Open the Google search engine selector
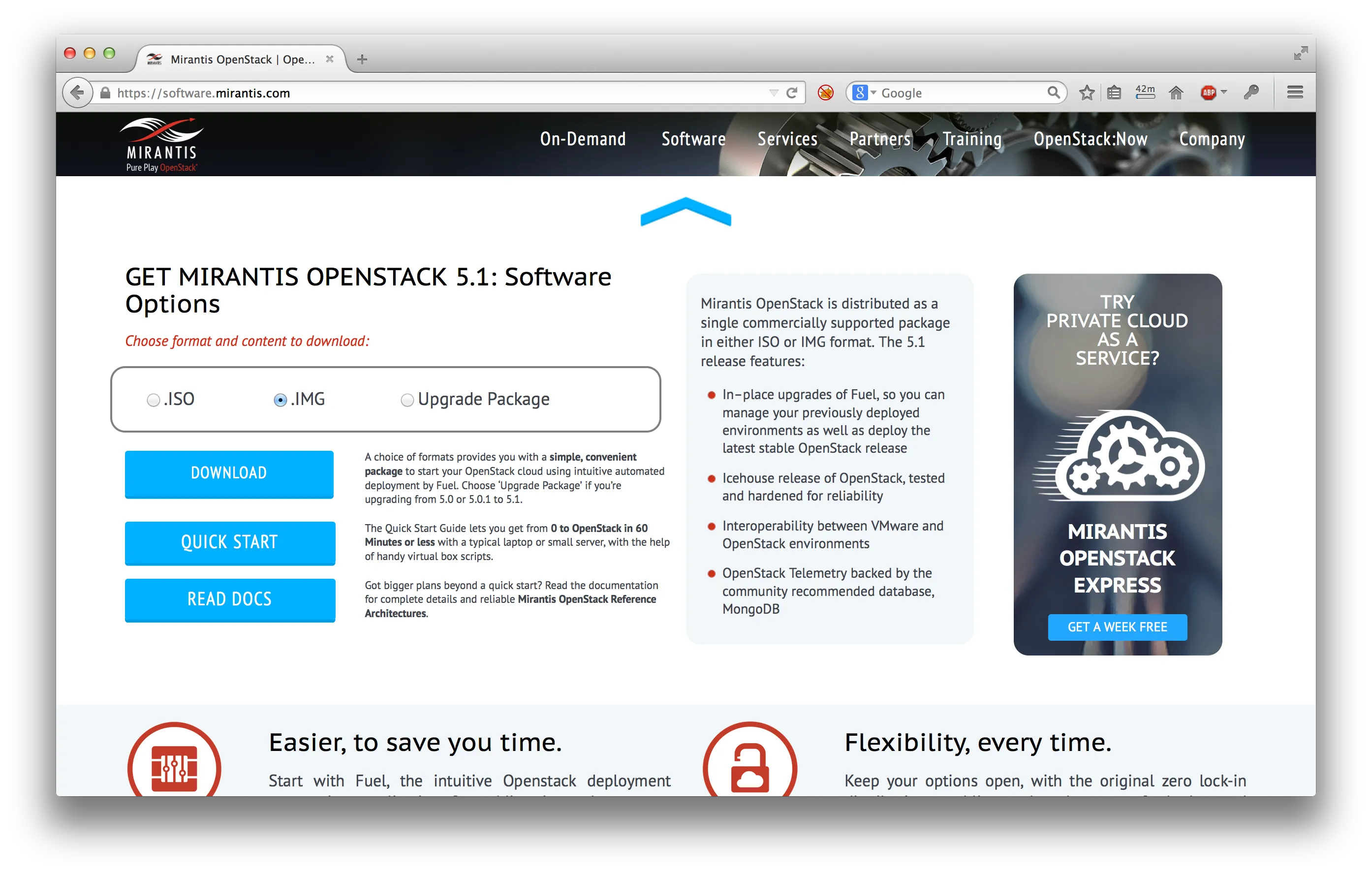Screen dimensions: 1372x874 click(x=864, y=93)
